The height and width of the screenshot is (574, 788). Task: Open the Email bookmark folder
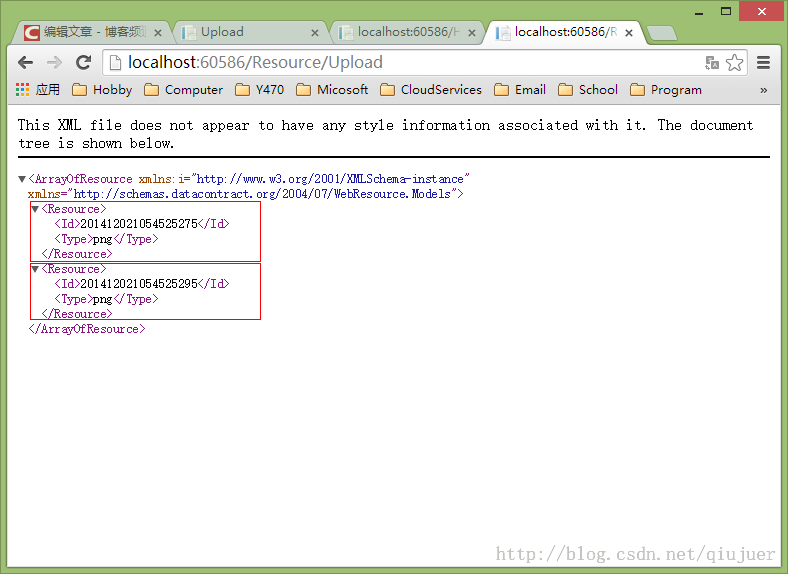click(520, 90)
